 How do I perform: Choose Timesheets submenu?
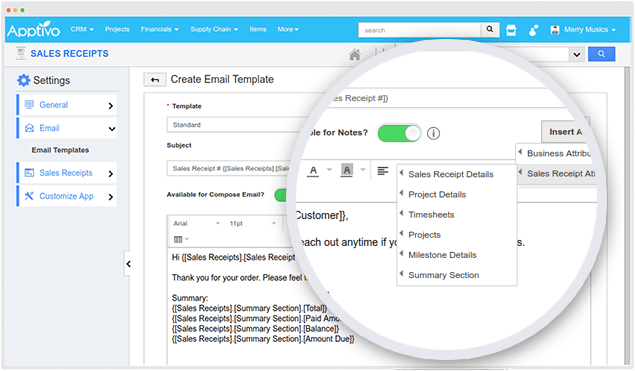457,215
